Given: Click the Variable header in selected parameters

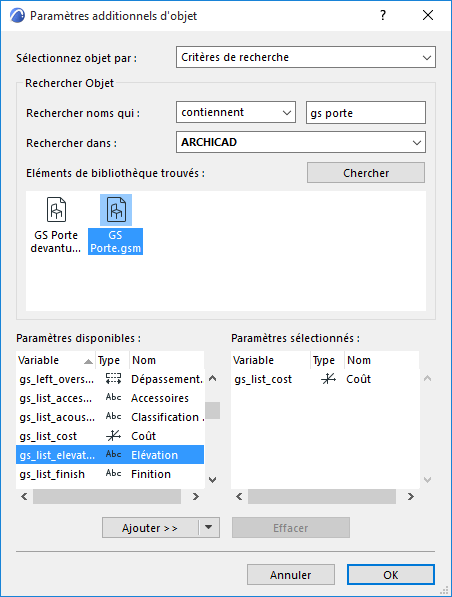Looking at the screenshot, I should pyautogui.click(x=271, y=360).
